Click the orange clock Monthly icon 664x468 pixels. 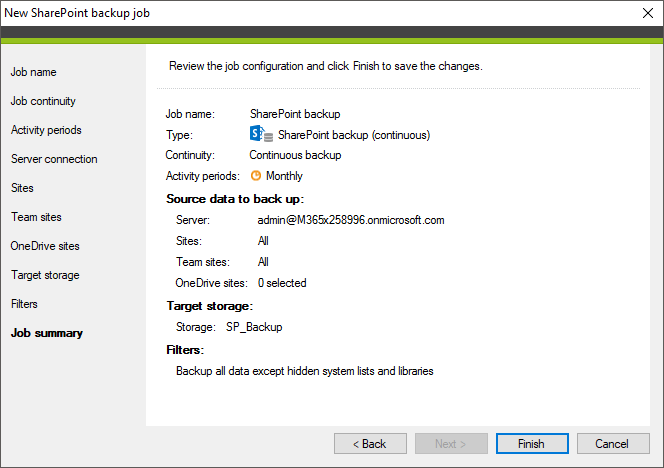pos(256,175)
